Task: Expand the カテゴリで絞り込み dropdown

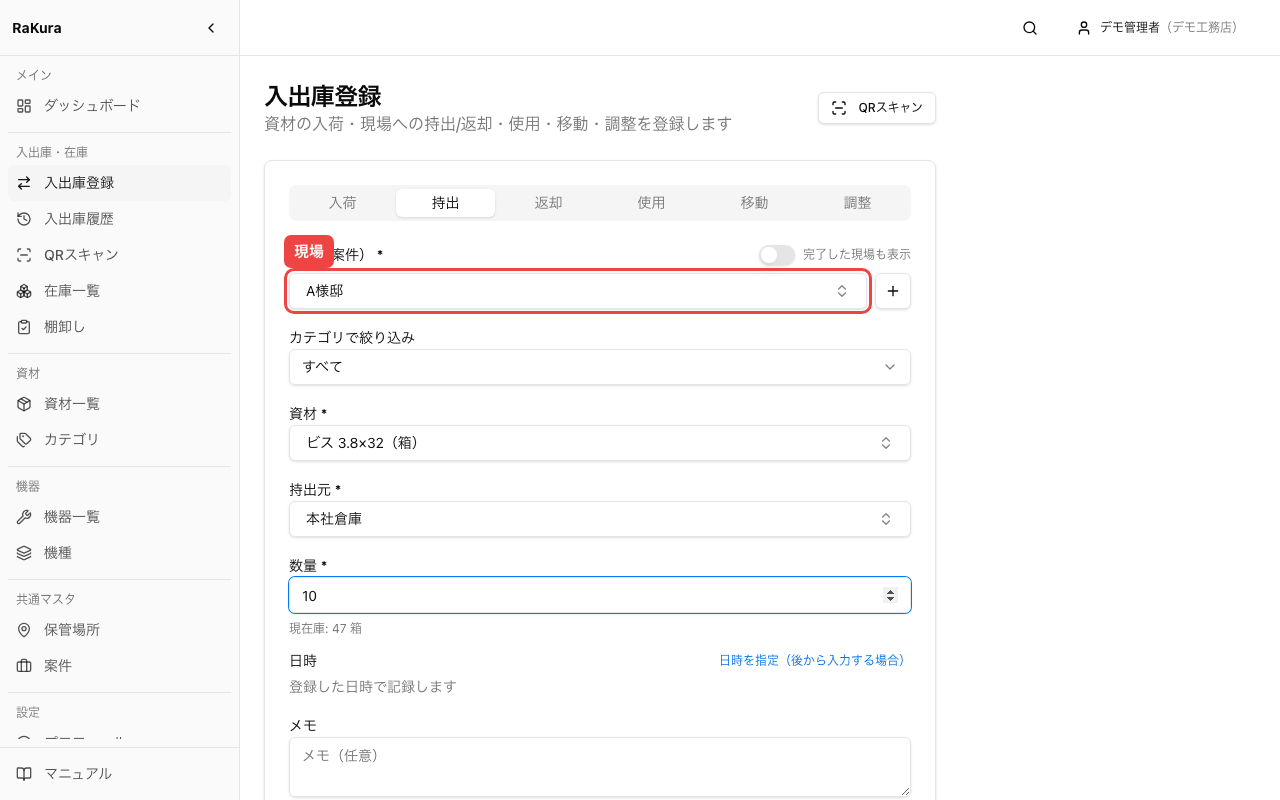Action: (x=600, y=367)
